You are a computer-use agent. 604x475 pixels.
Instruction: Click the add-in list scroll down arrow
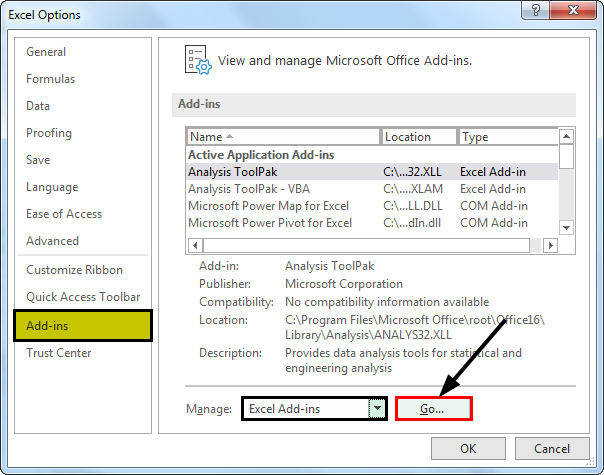(566, 227)
